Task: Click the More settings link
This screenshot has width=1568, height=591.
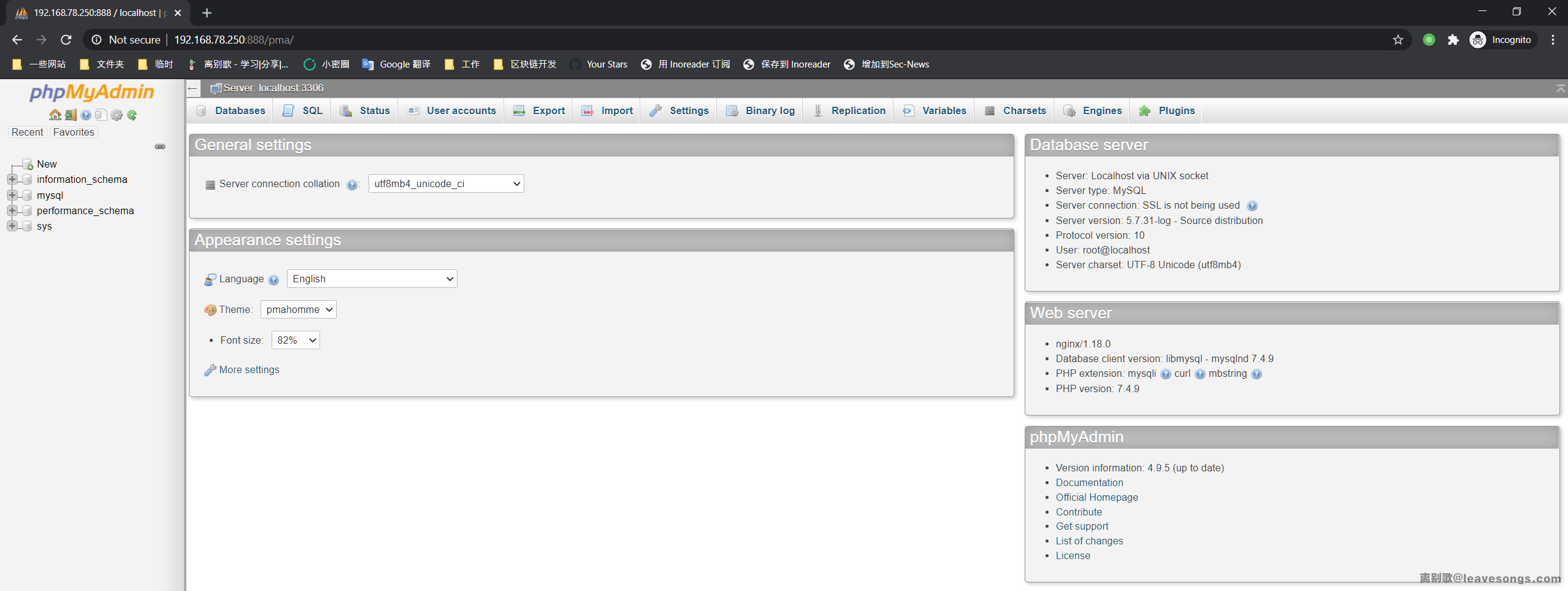Action: tap(249, 369)
